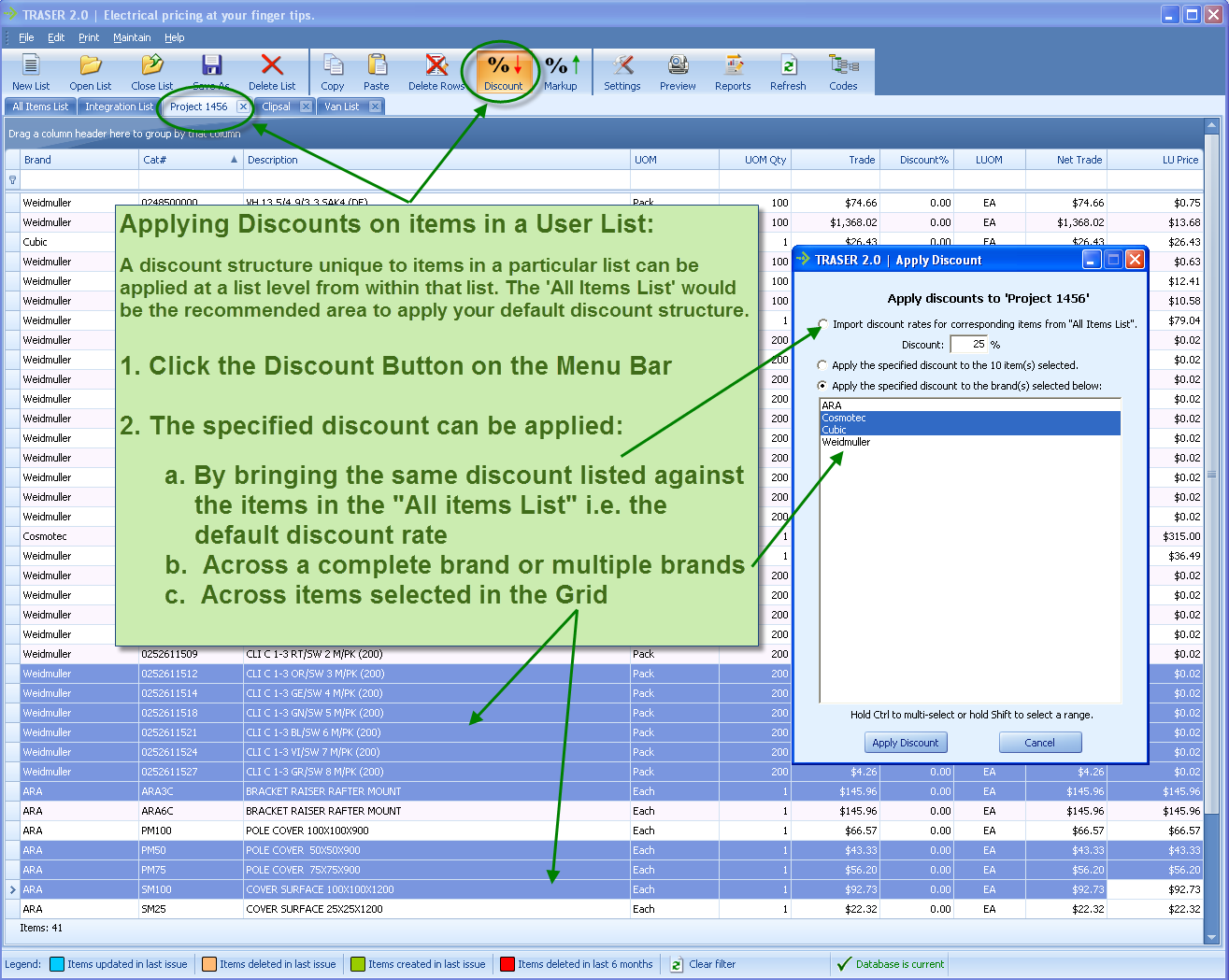Sort by the Discount% column header
The height and width of the screenshot is (980, 1229).
tap(917, 160)
